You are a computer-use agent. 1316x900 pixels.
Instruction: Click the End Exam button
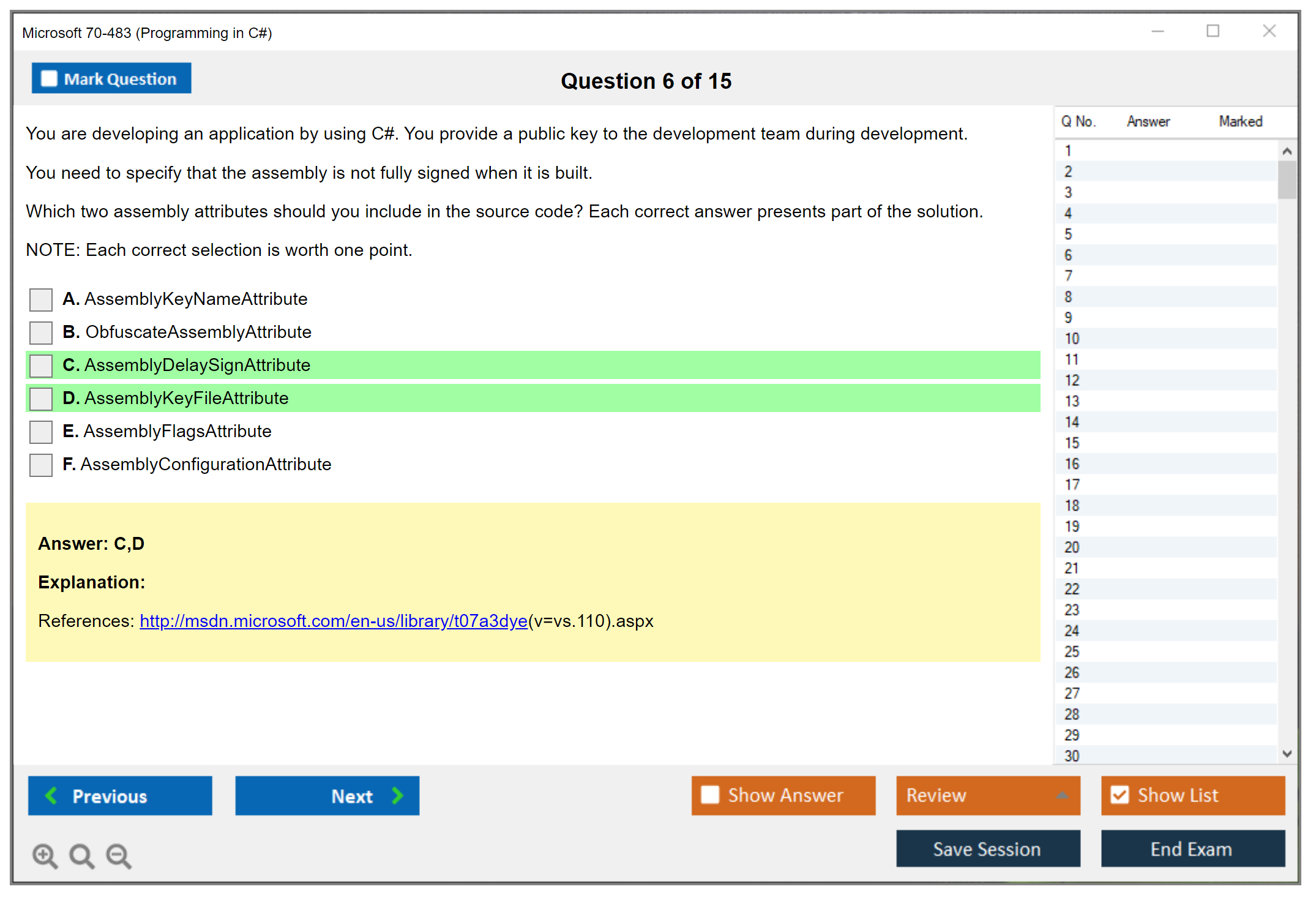1192,849
